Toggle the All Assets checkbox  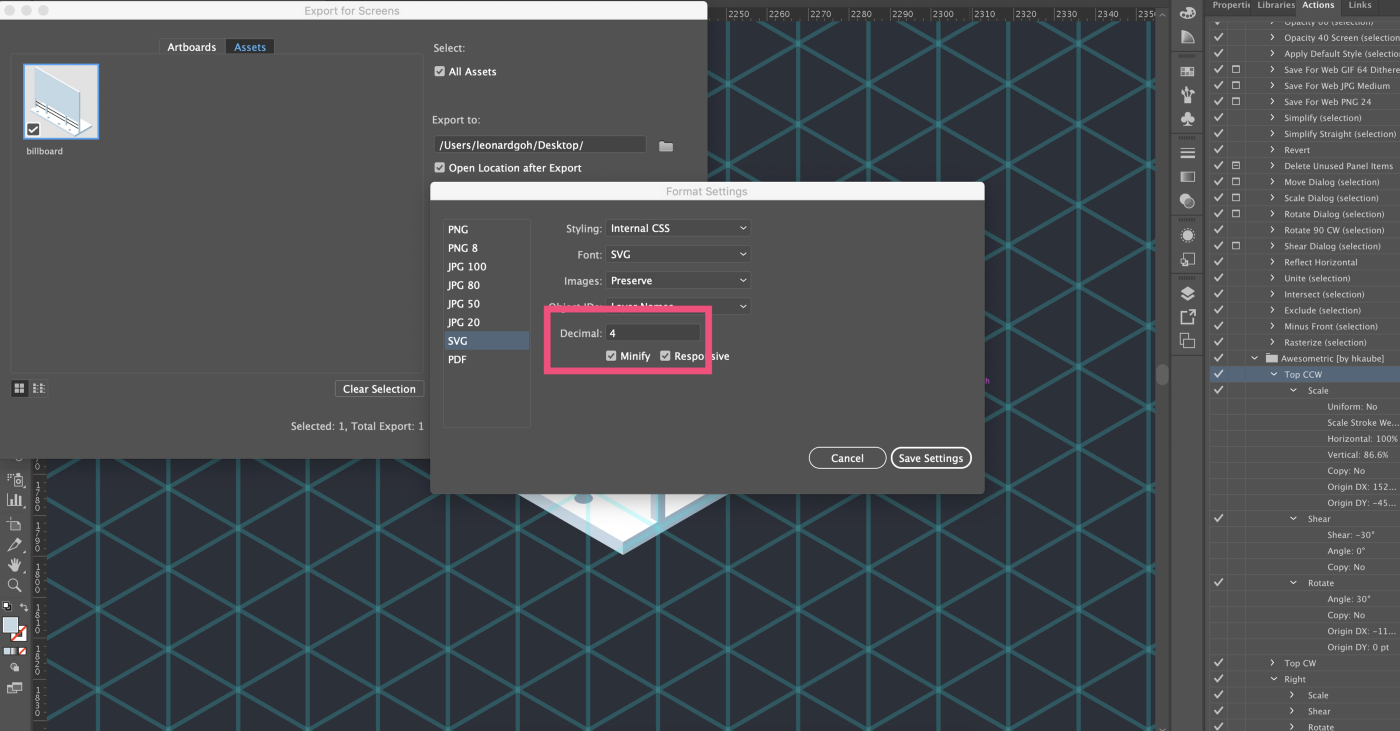[440, 72]
